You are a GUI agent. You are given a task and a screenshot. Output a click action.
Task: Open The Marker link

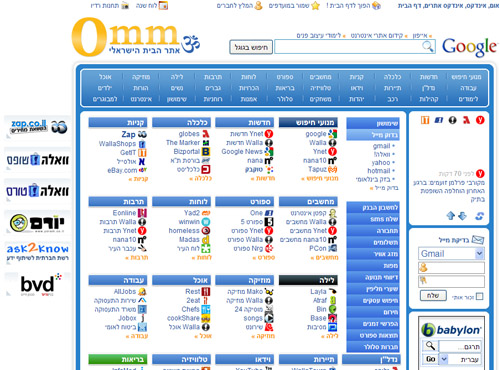click(183, 143)
